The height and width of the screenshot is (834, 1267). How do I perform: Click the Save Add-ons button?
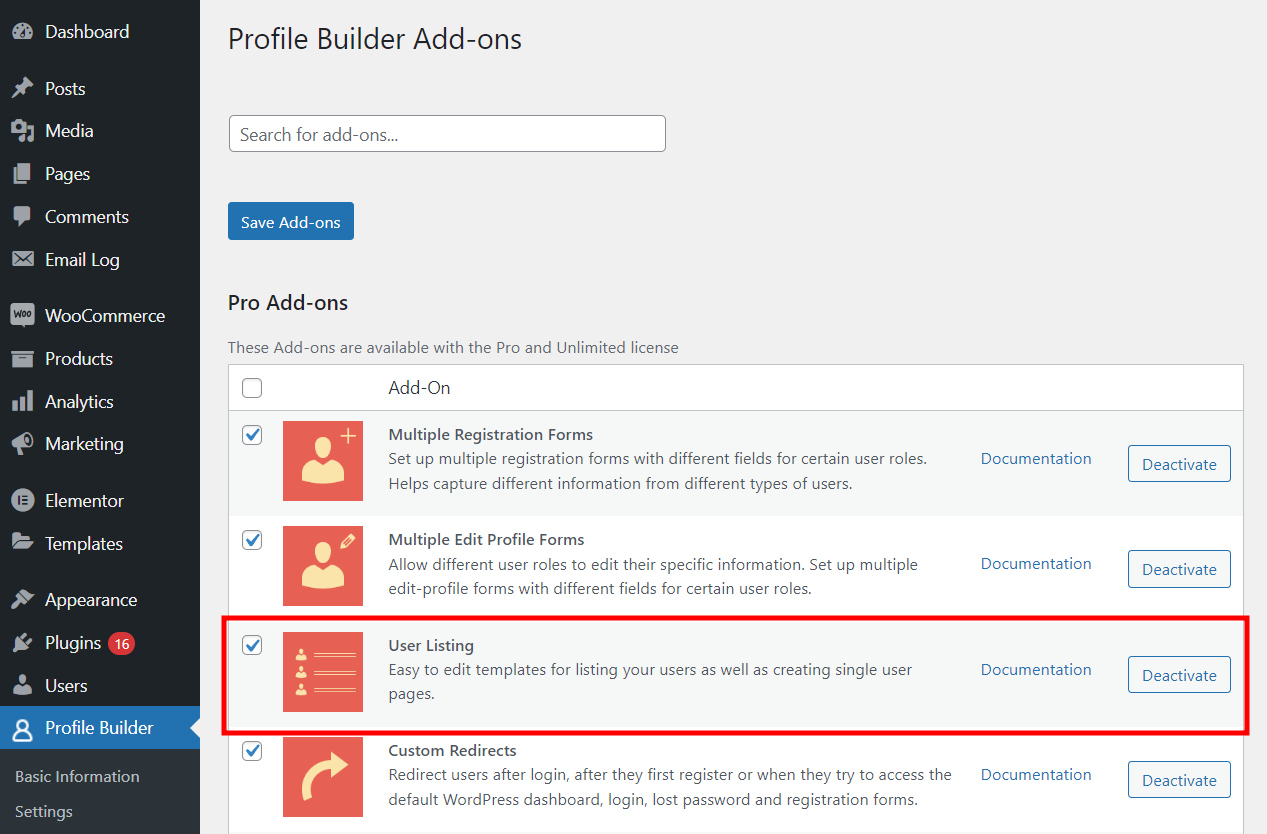click(291, 222)
